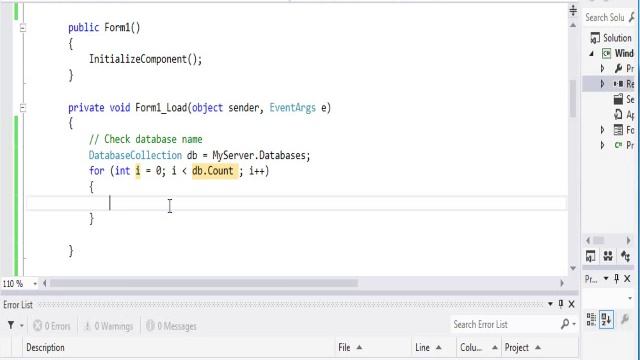This screenshot has width=640, height=360.
Task: Click the "// Check database name" comment
Action: [145, 139]
